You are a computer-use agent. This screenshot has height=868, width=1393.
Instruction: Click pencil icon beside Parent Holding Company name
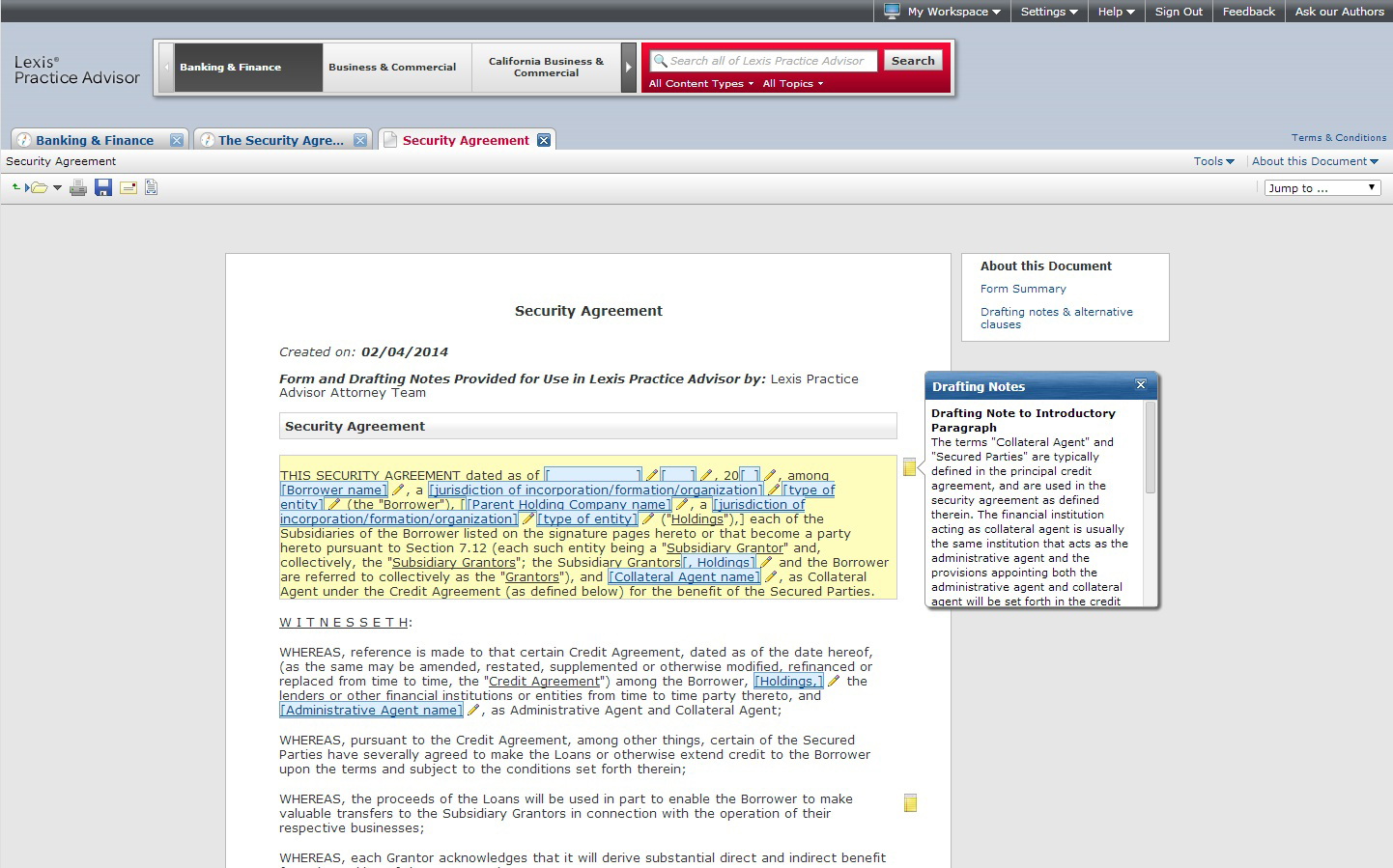click(x=681, y=504)
